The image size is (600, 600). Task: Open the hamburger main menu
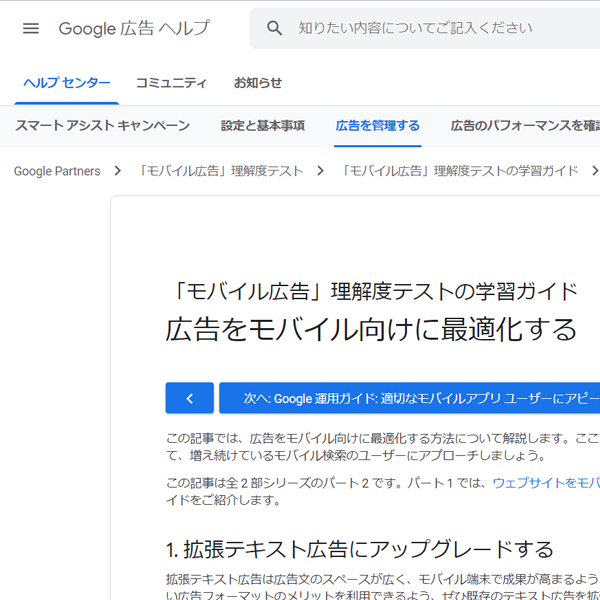pos(31,28)
